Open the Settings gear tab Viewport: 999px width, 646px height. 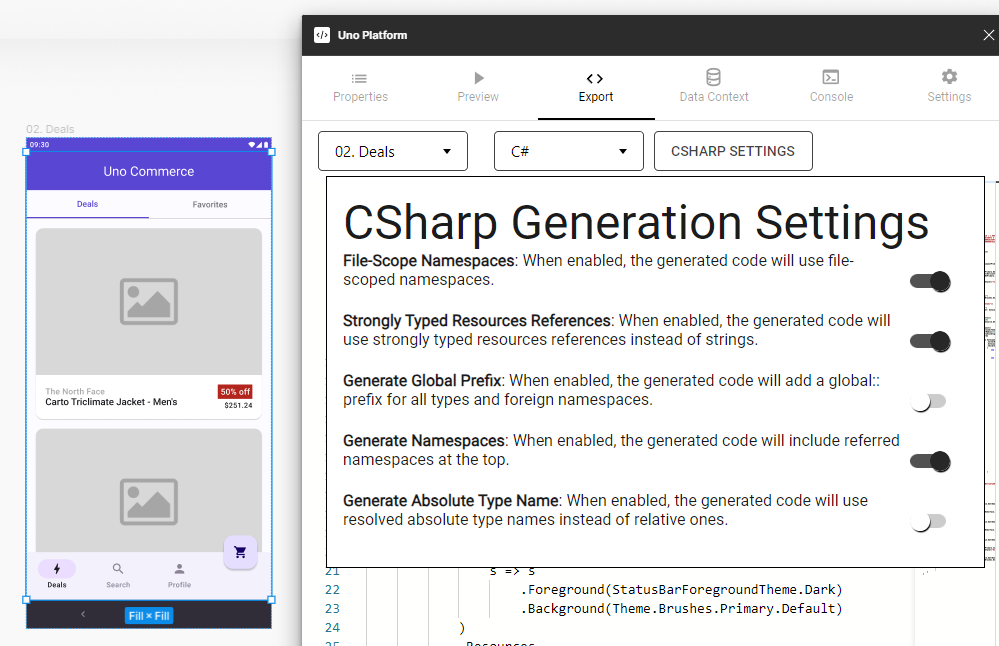pyautogui.click(x=949, y=86)
